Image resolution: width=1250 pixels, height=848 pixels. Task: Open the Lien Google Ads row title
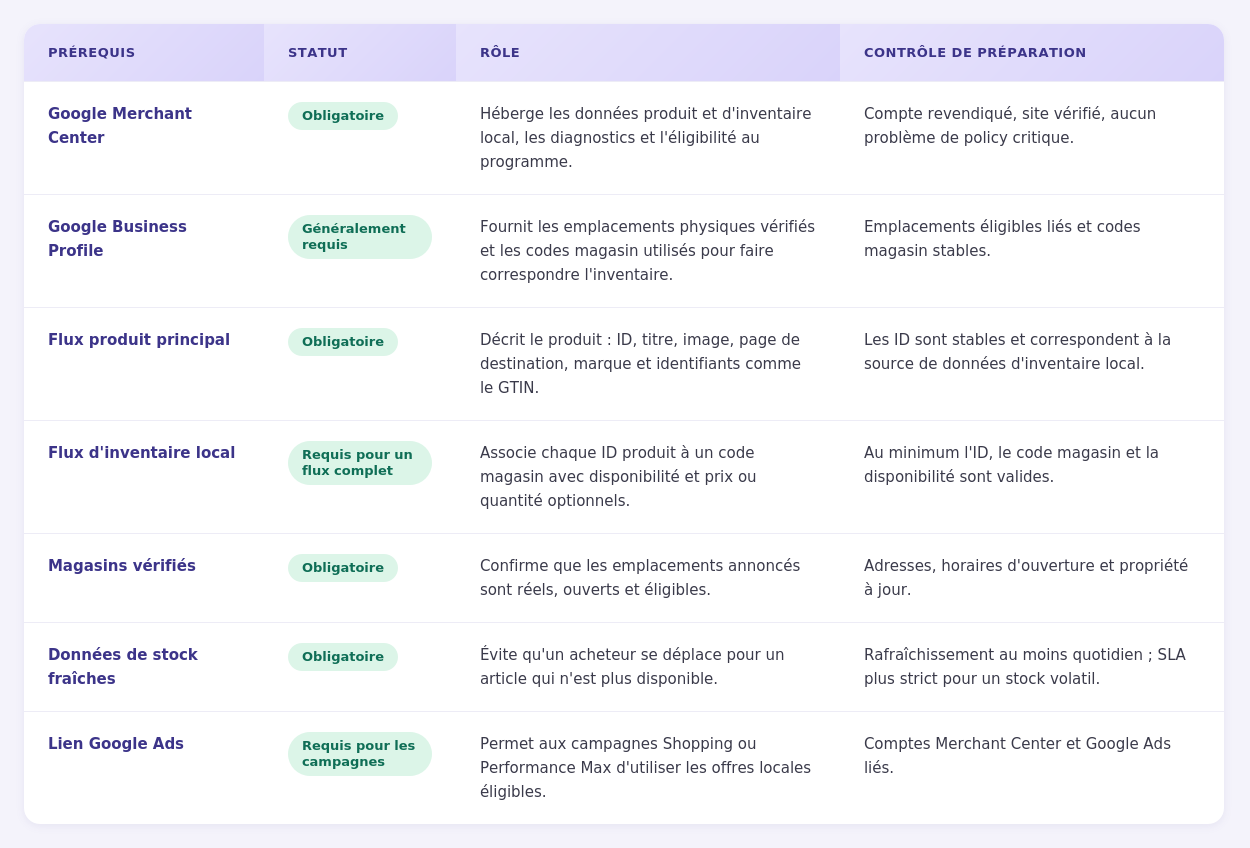click(x=116, y=744)
